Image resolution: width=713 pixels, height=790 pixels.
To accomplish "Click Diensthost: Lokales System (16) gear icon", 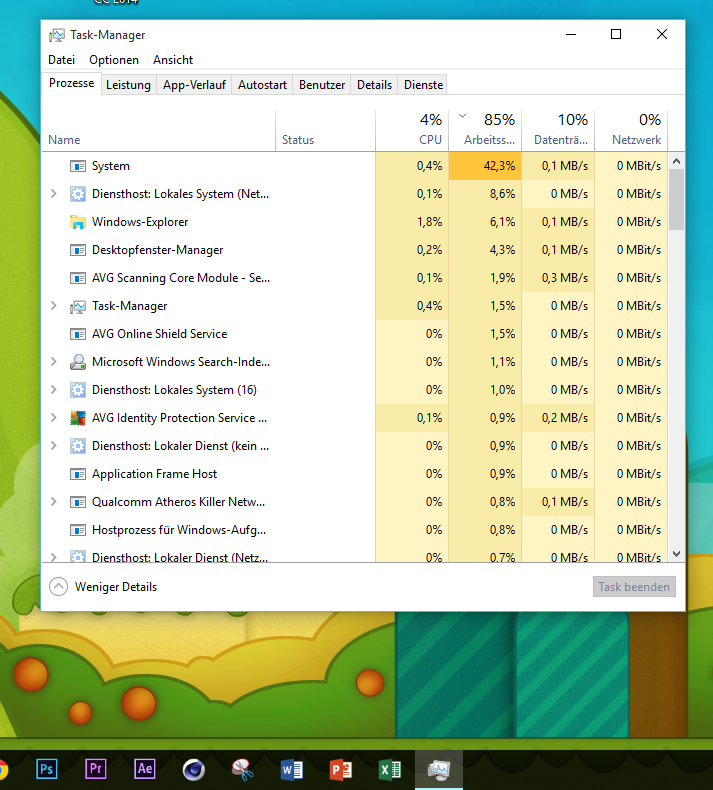I will (78, 390).
